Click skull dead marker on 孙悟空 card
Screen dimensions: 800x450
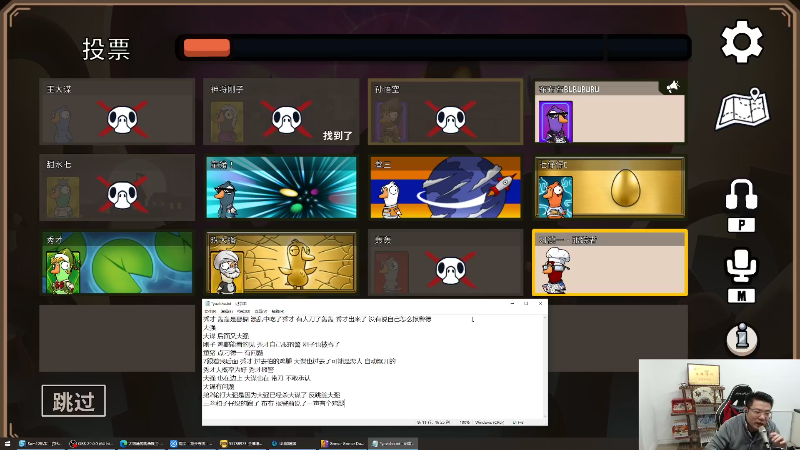click(451, 119)
